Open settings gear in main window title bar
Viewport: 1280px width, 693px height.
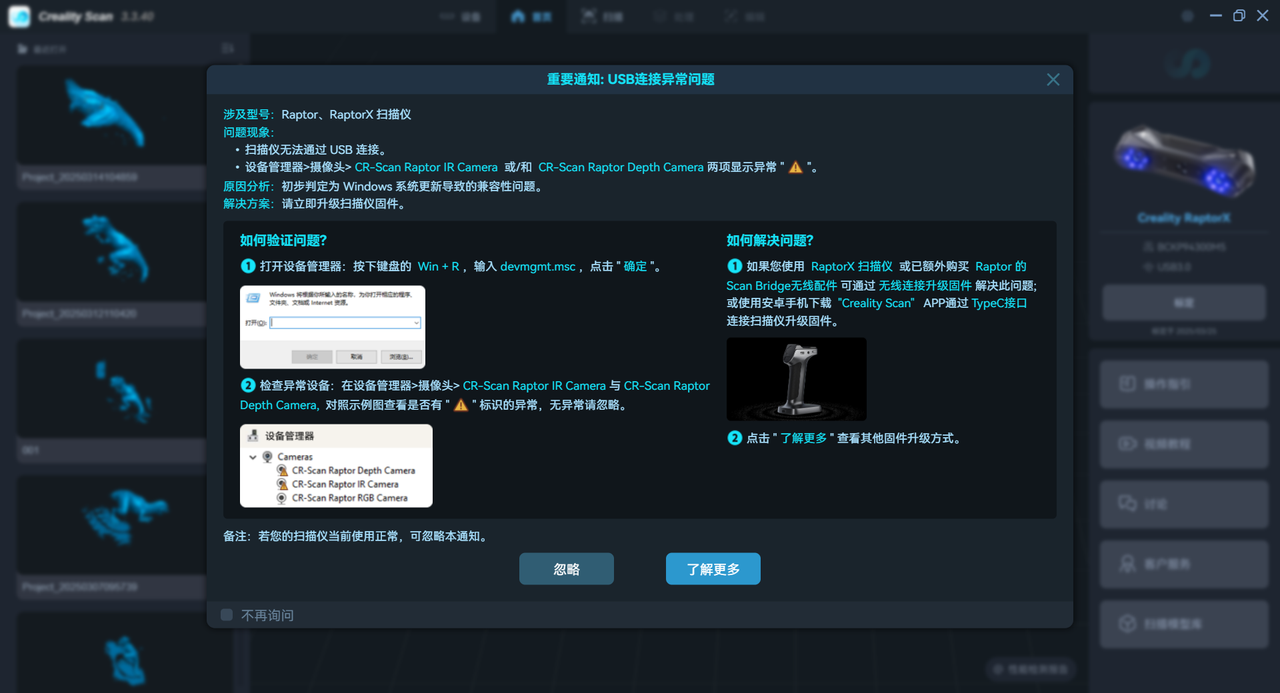coord(1188,16)
